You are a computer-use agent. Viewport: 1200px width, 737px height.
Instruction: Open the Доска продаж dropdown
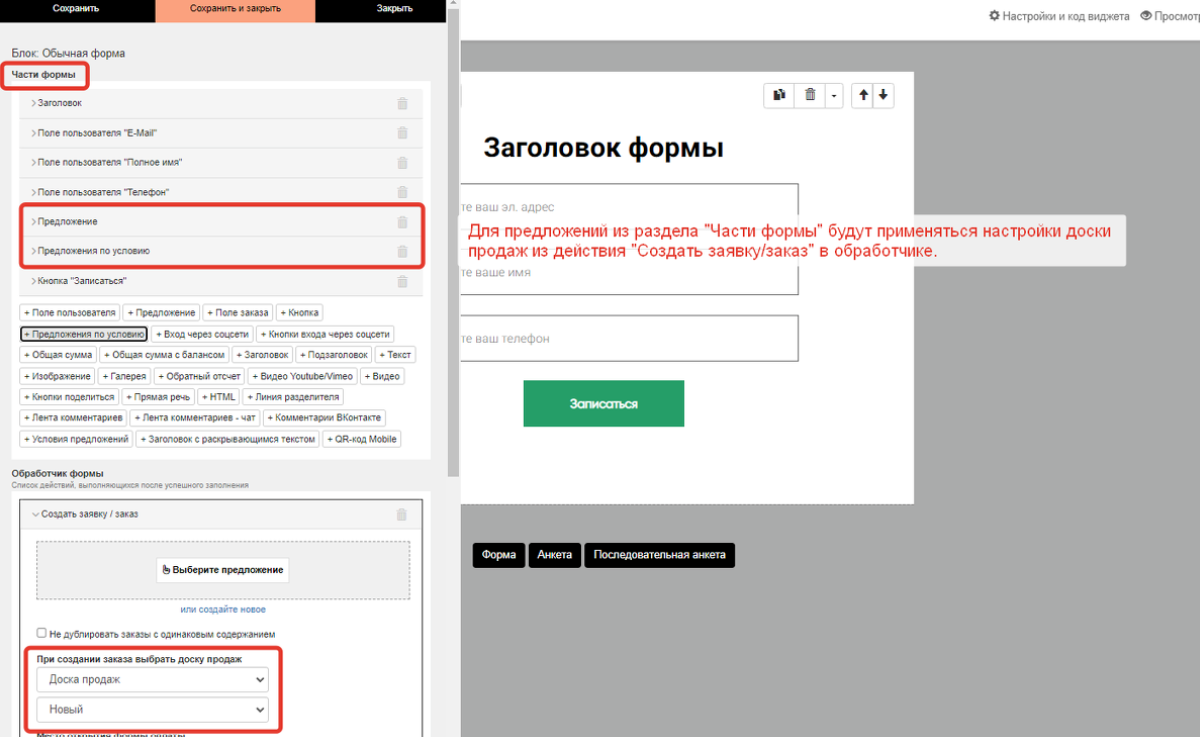click(152, 680)
